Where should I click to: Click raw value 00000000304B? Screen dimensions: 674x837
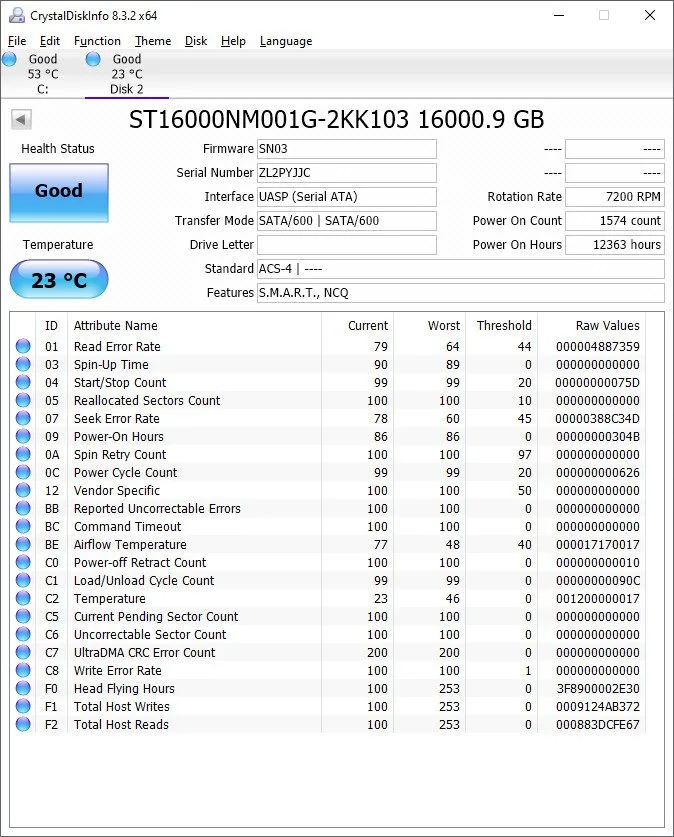[598, 437]
